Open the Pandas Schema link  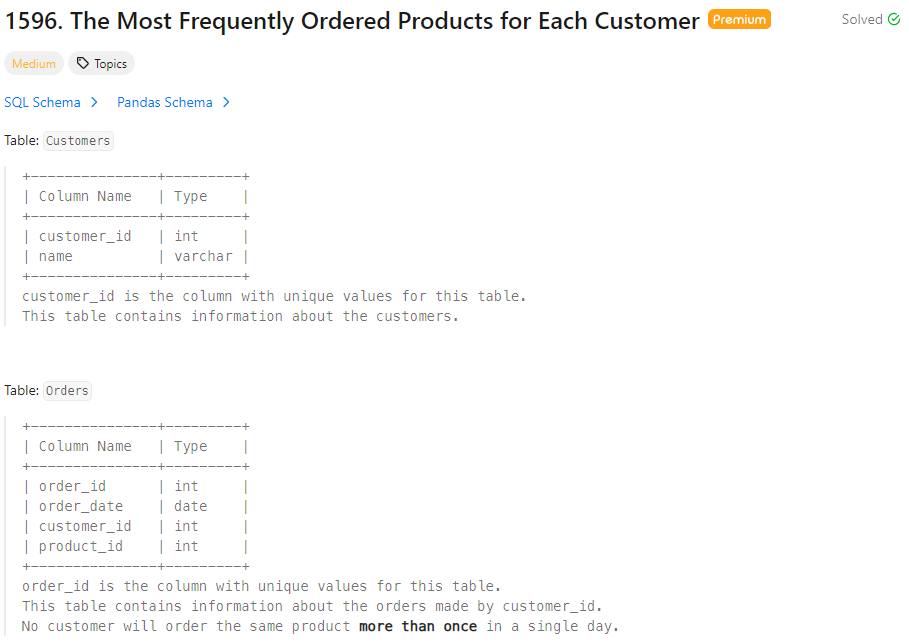point(165,103)
